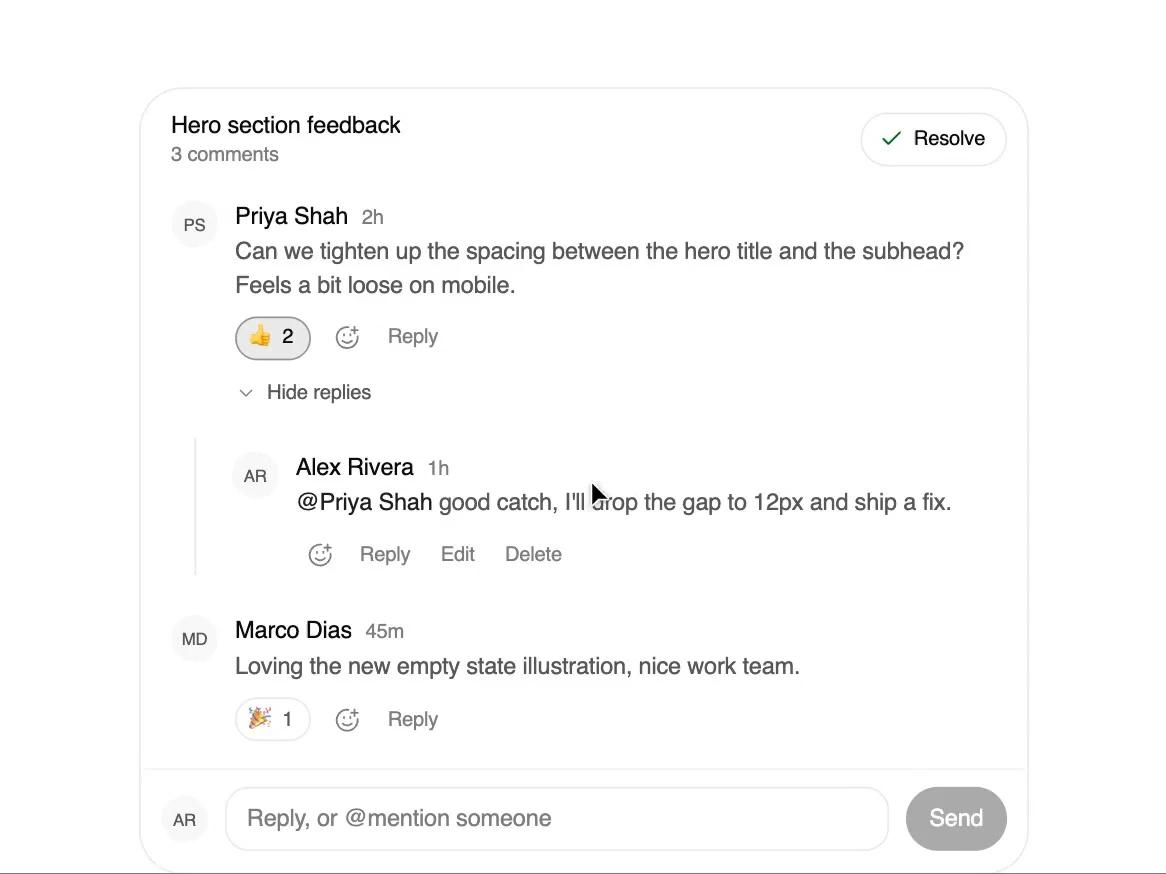The width and height of the screenshot is (1166, 874).
Task: Focus the Reply or @mention input field
Action: pyautogui.click(x=557, y=818)
